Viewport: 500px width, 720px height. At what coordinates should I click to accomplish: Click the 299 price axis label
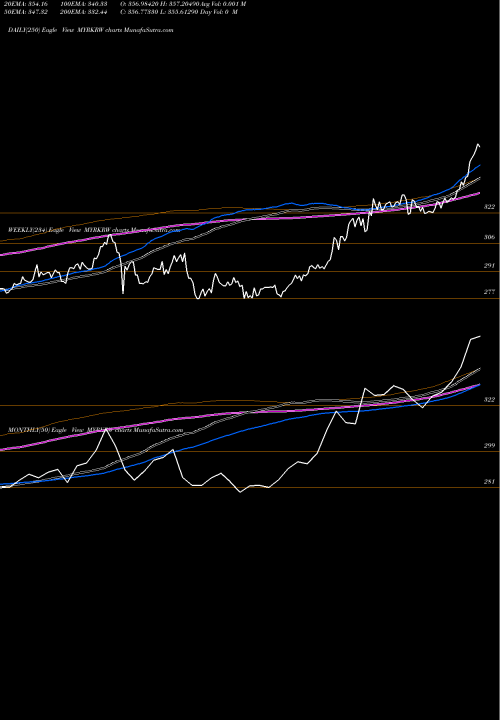tap(489, 445)
